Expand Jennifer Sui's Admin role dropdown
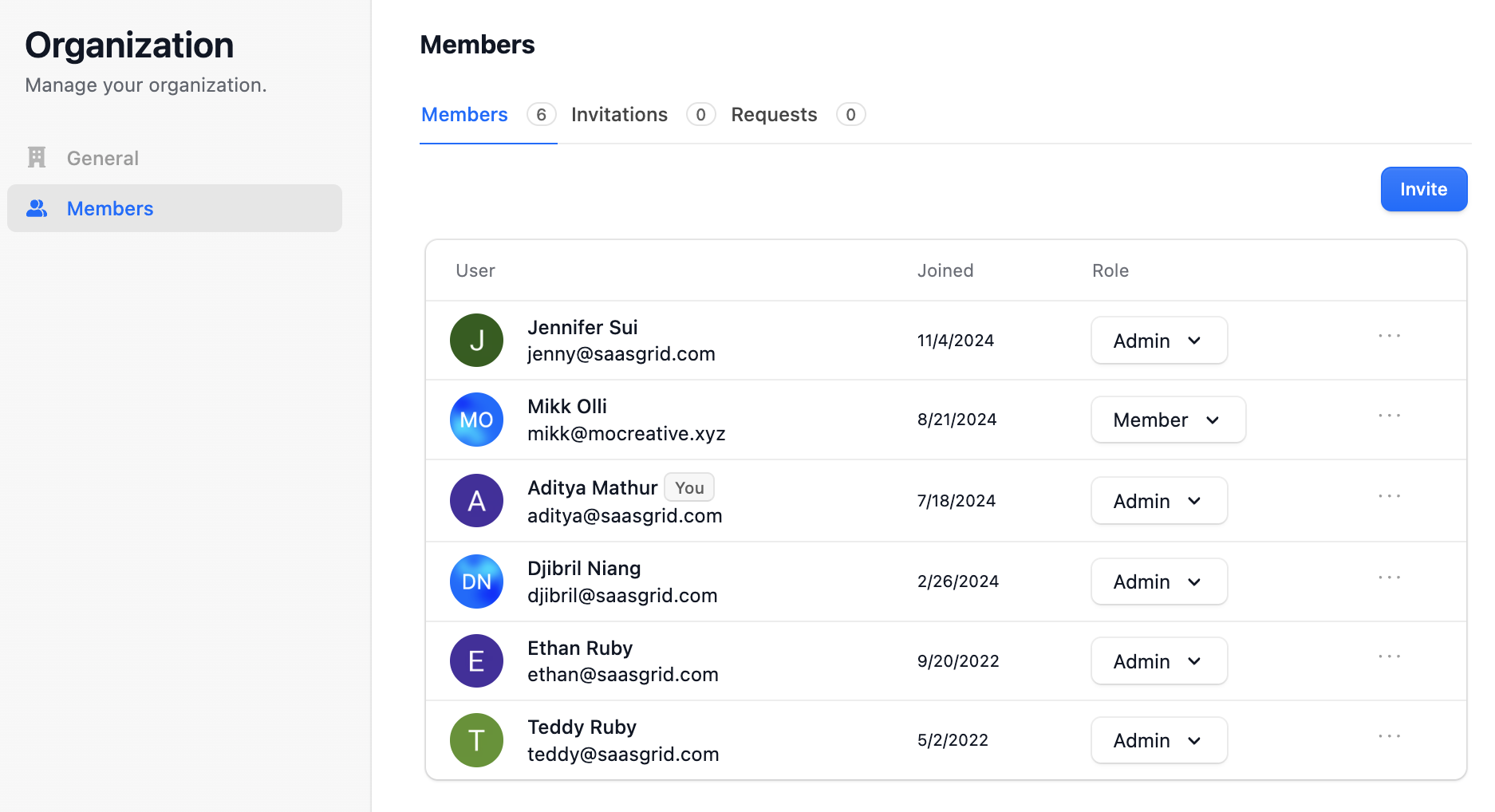 click(x=1158, y=341)
